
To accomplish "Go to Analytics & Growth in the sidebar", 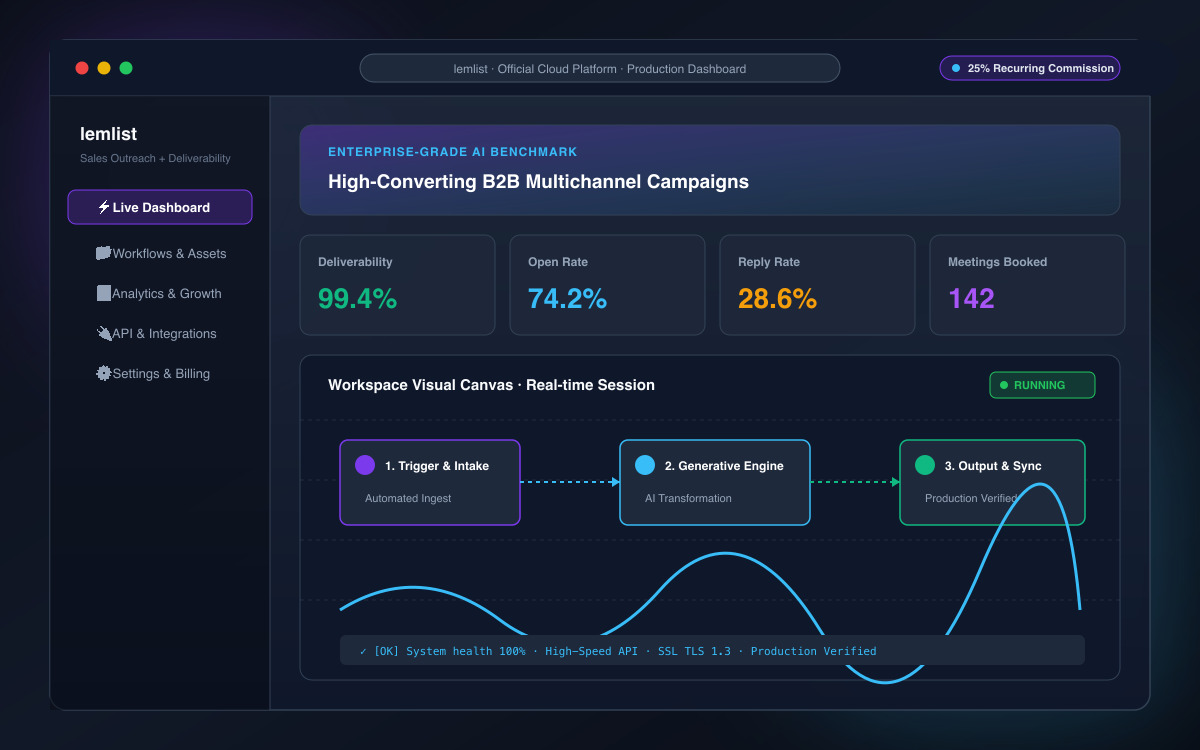I will [160, 293].
